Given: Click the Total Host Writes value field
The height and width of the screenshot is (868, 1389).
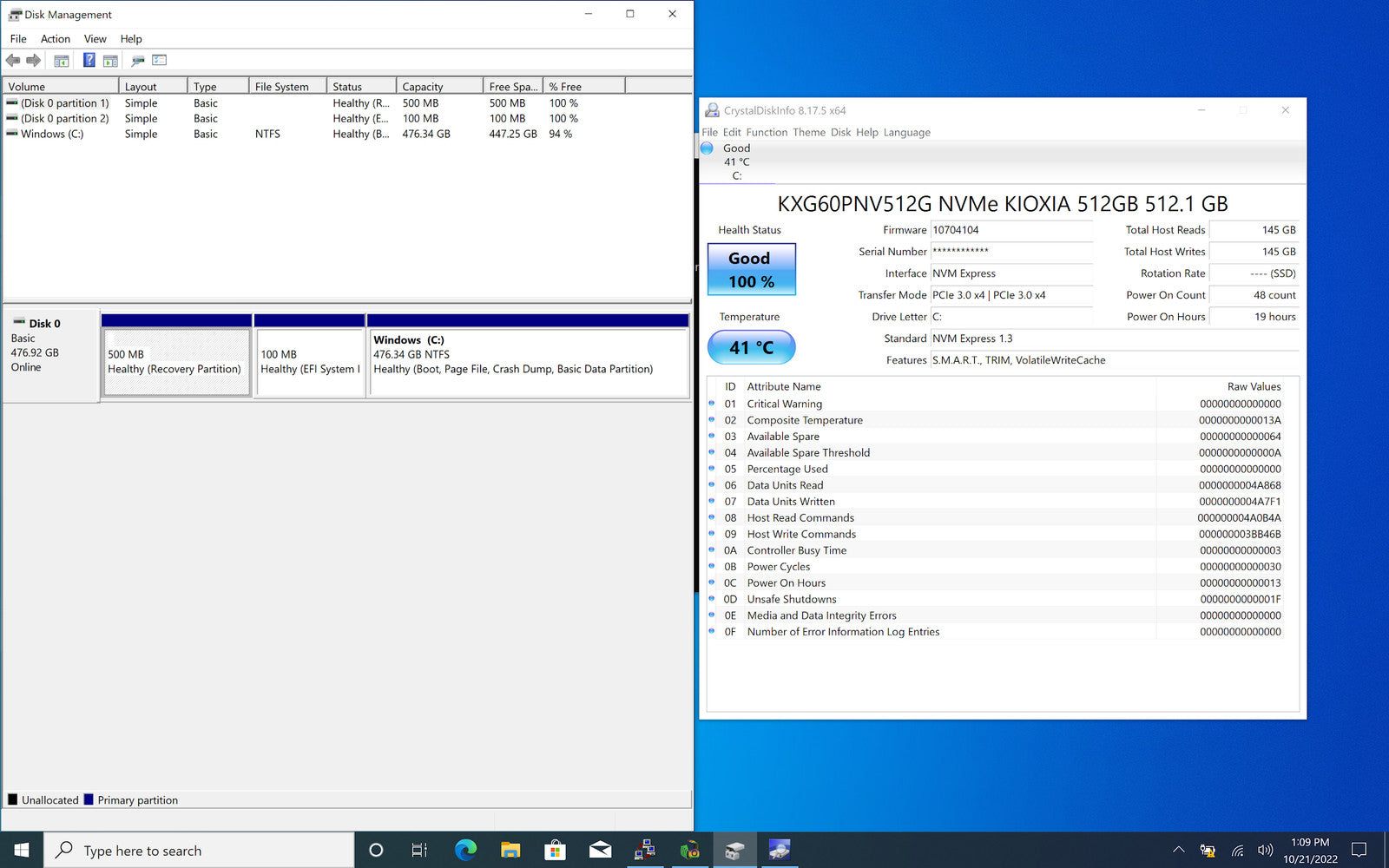Looking at the screenshot, I should coord(1254,252).
